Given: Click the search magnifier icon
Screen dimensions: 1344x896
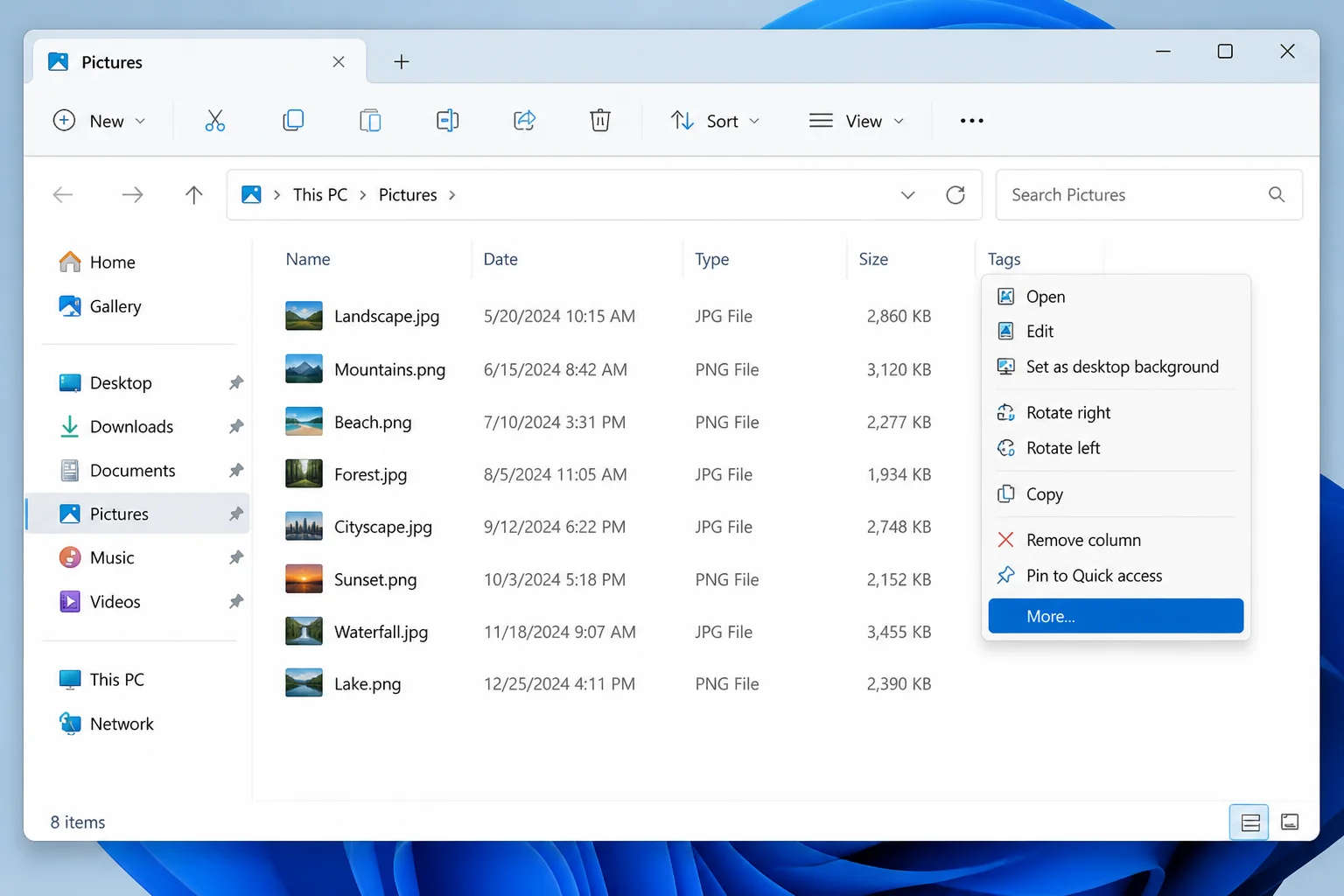Looking at the screenshot, I should pyautogui.click(x=1277, y=194).
